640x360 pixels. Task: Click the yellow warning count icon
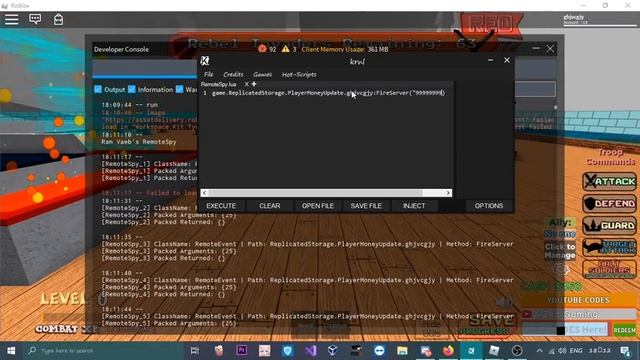pos(285,49)
